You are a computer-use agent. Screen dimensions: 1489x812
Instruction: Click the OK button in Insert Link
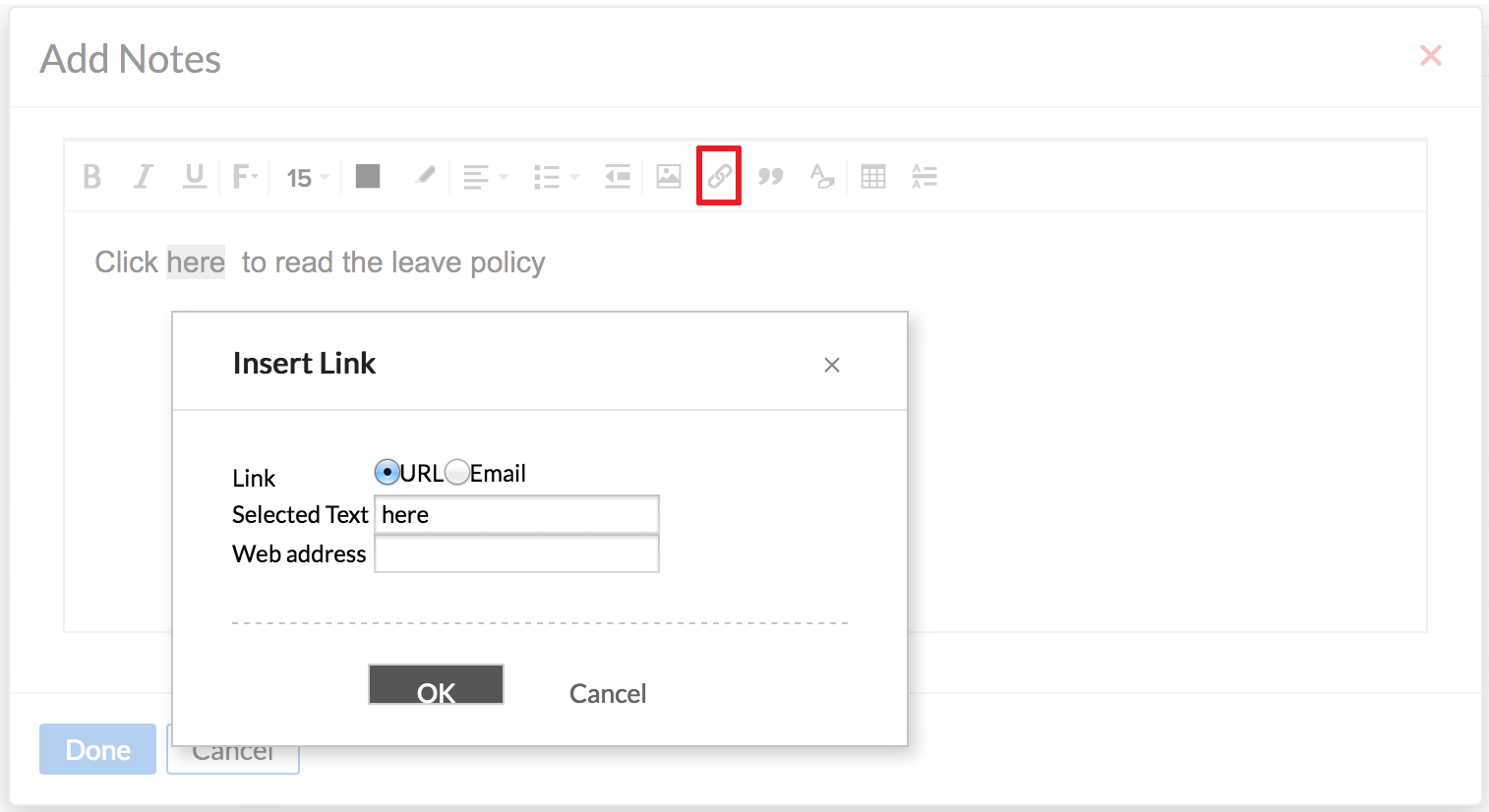click(436, 684)
